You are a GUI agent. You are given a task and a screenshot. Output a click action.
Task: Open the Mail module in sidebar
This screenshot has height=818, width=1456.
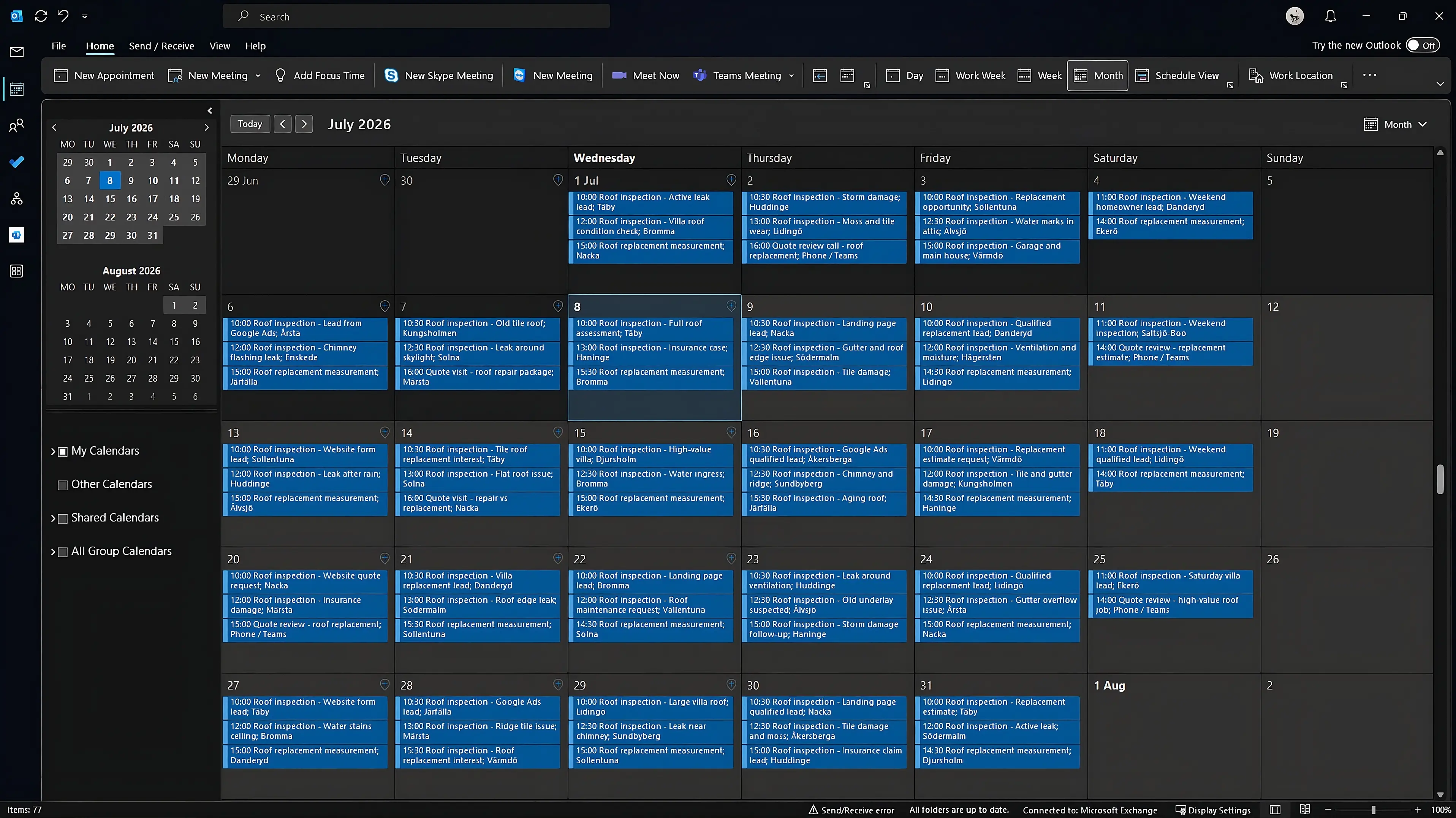click(16, 52)
